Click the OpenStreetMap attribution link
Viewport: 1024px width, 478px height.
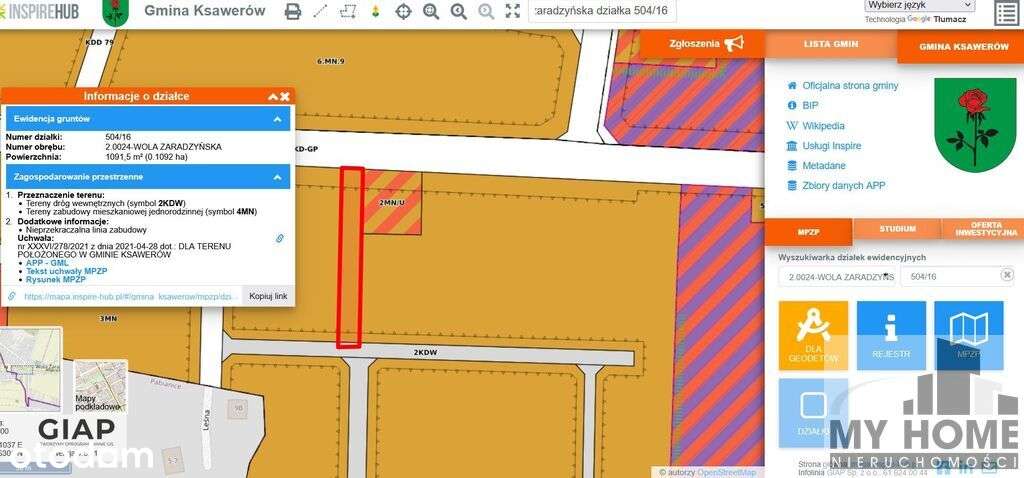click(x=726, y=472)
